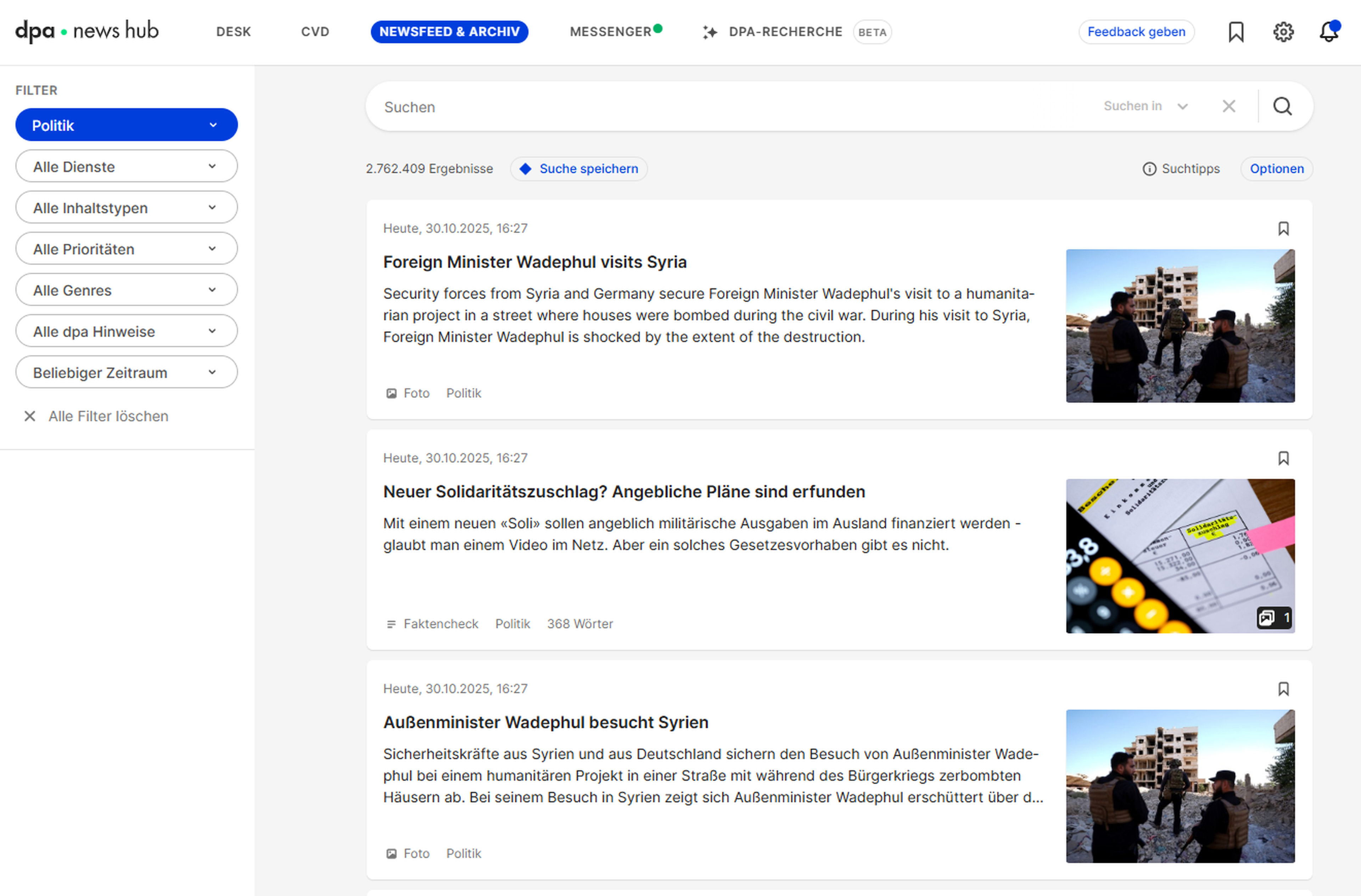Viewport: 1361px width, 896px height.
Task: Expand the Beliebiger Zeitraum dropdown
Action: (x=127, y=373)
